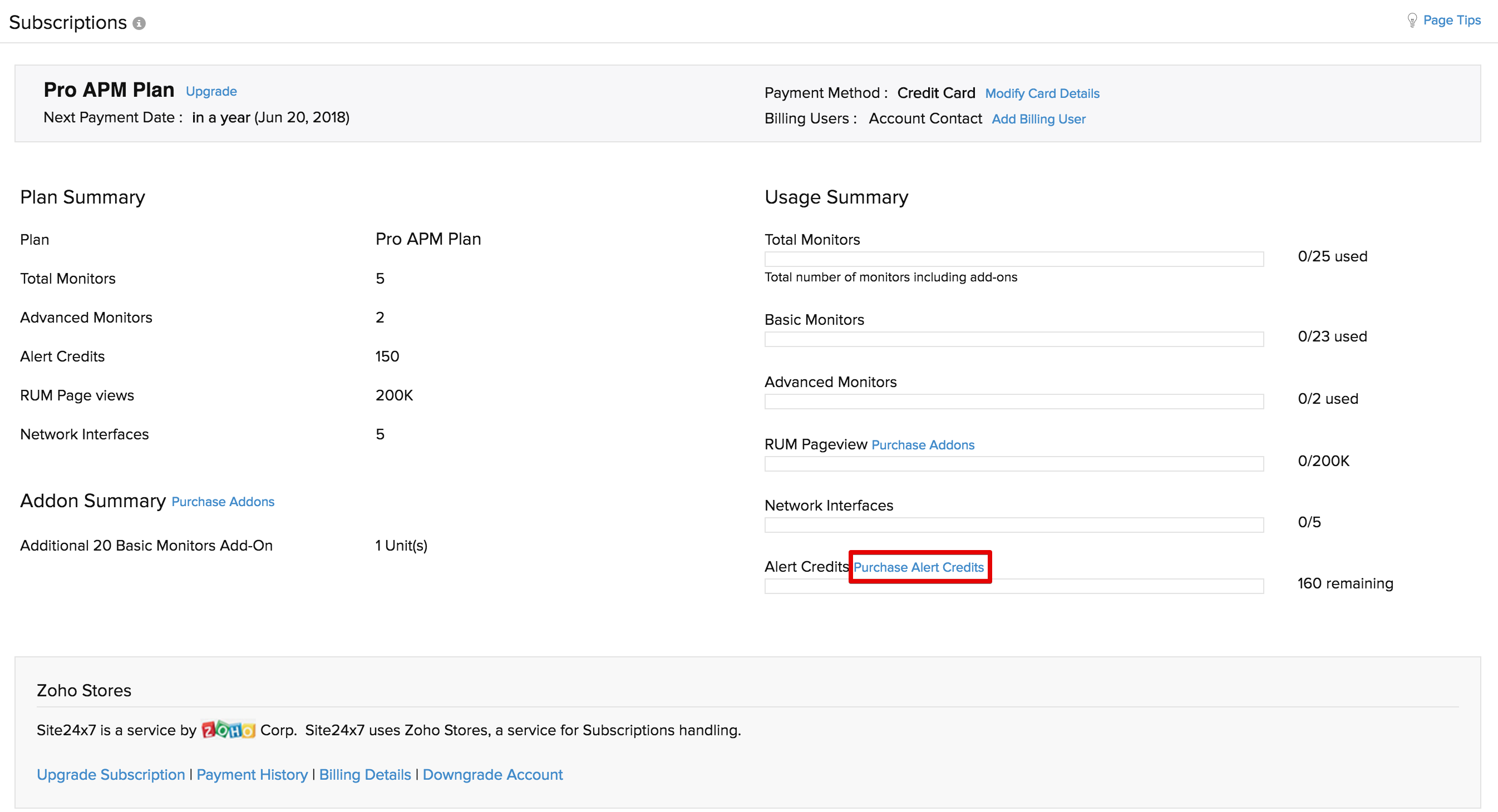Click the info icon beside Subscriptions
The width and height of the screenshot is (1498, 812).
tap(139, 23)
